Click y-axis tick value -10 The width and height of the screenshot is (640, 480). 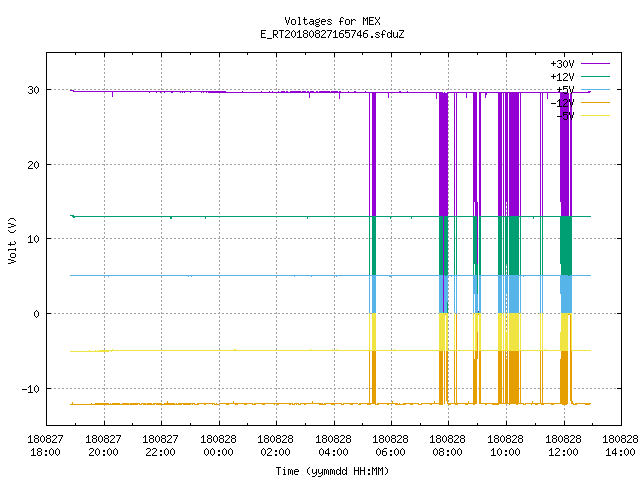31,389
